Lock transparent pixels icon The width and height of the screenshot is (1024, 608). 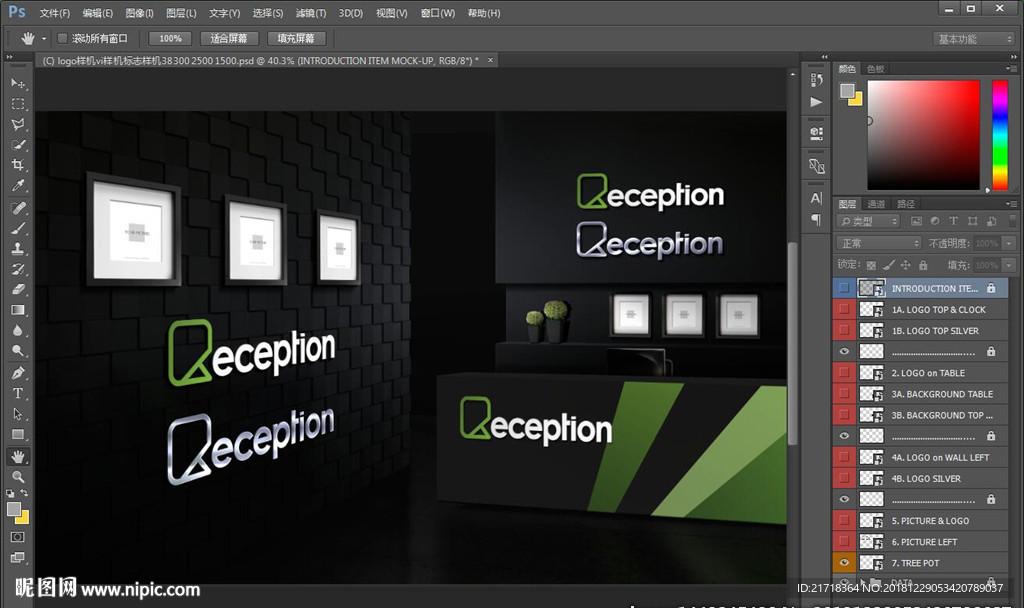pos(871,265)
